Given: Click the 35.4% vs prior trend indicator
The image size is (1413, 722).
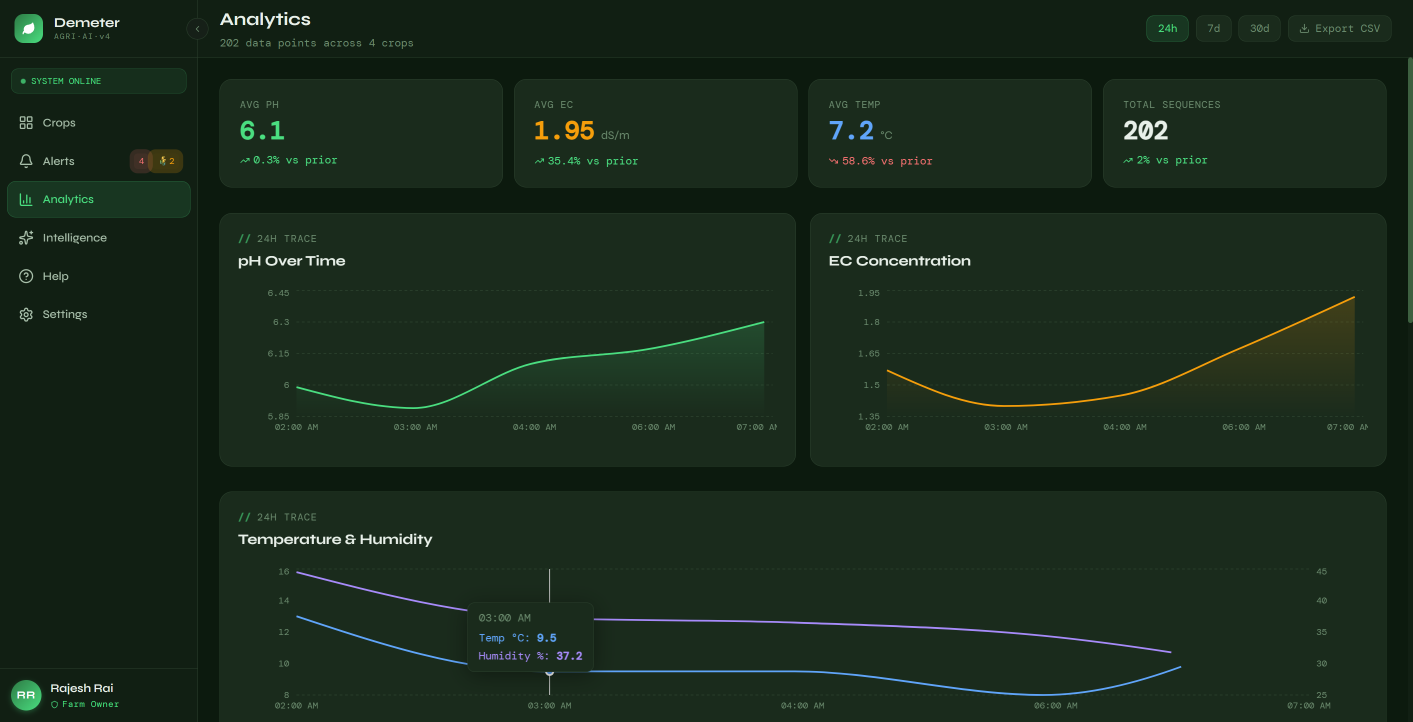Looking at the screenshot, I should pyautogui.click(x=586, y=161).
